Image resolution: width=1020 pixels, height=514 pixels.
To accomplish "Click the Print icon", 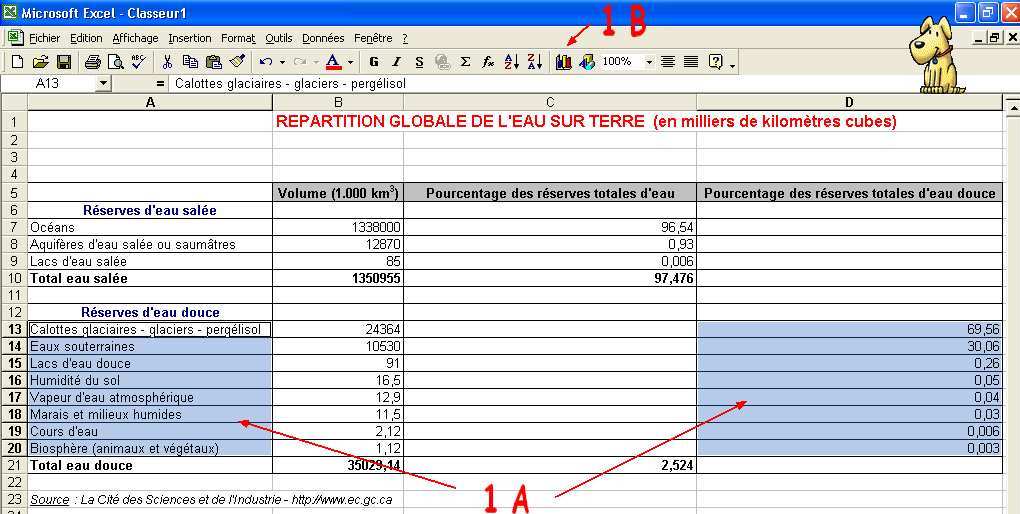I will point(93,62).
